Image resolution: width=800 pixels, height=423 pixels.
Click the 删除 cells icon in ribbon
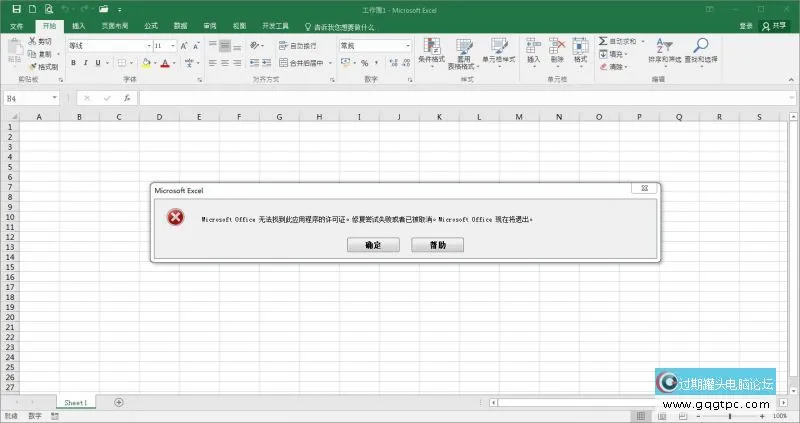557,46
